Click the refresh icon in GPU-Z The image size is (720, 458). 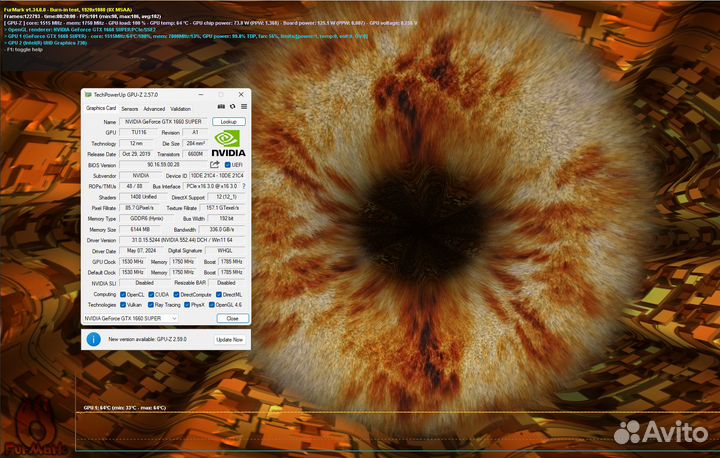pos(232,107)
